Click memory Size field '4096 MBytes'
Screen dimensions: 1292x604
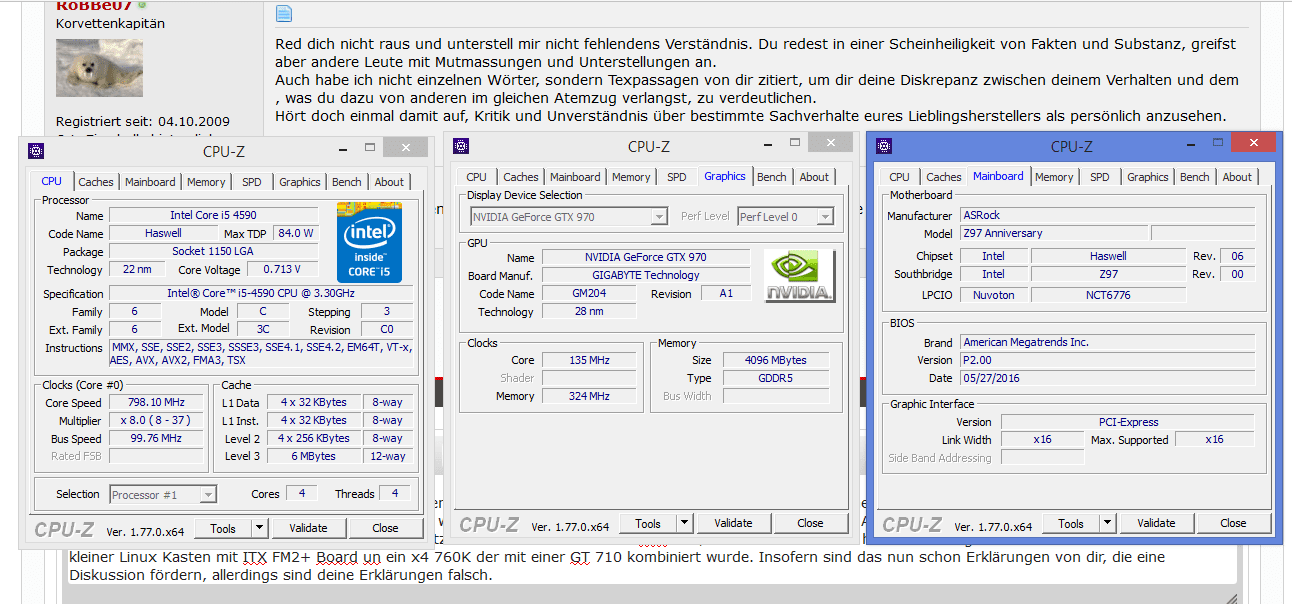tap(775, 360)
